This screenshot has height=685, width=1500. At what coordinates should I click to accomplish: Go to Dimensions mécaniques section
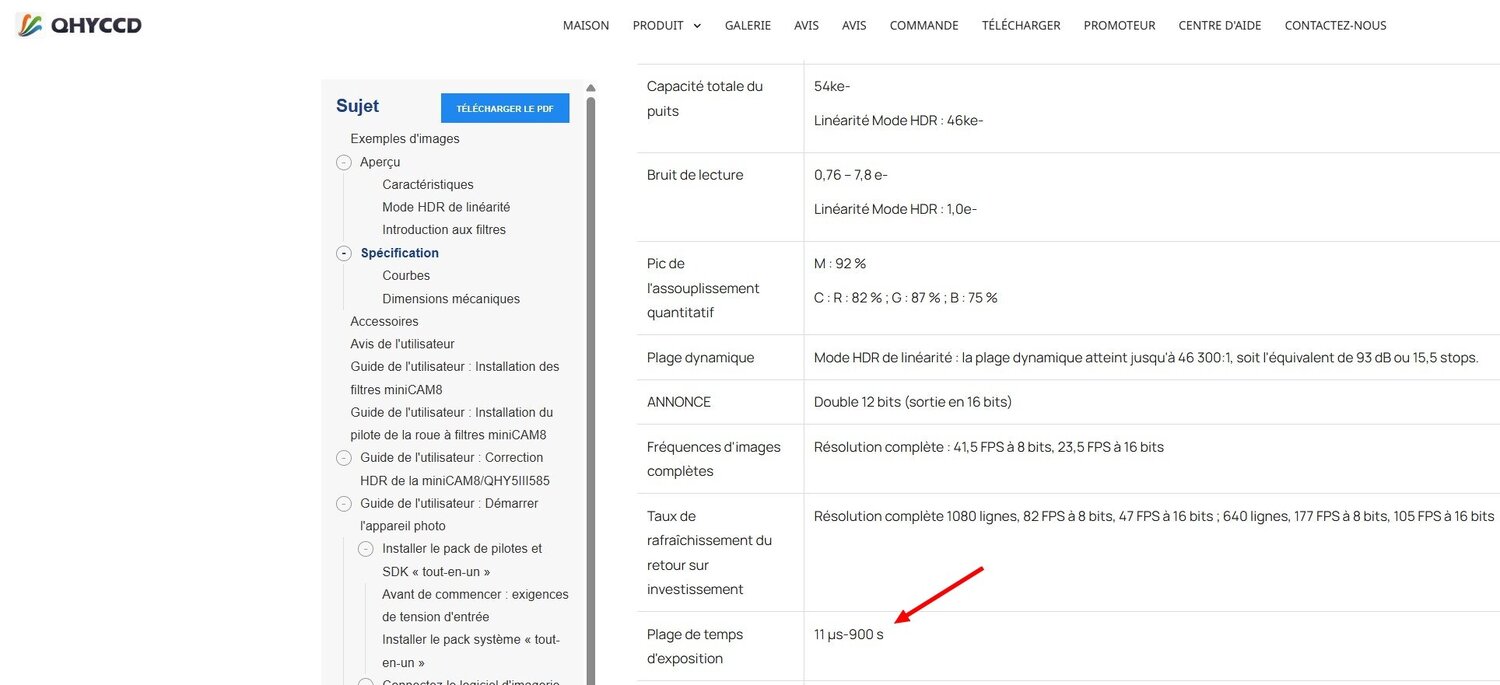[x=451, y=299]
